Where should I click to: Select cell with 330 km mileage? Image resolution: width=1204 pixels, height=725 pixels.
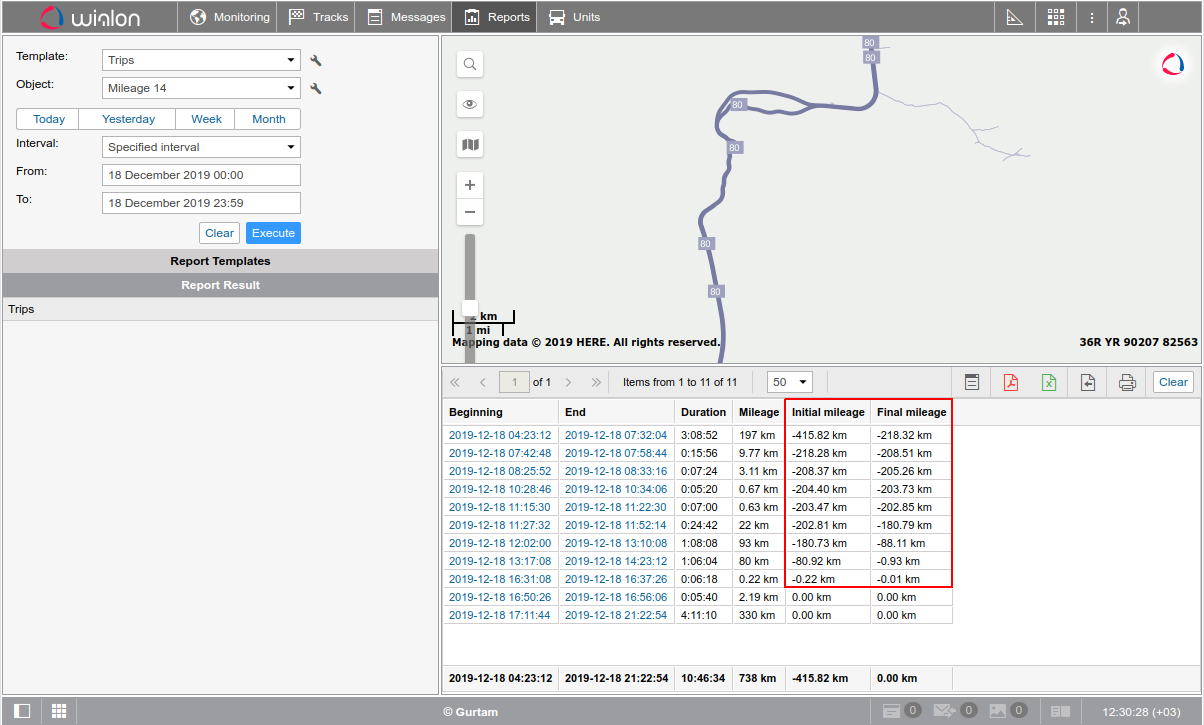[759, 615]
